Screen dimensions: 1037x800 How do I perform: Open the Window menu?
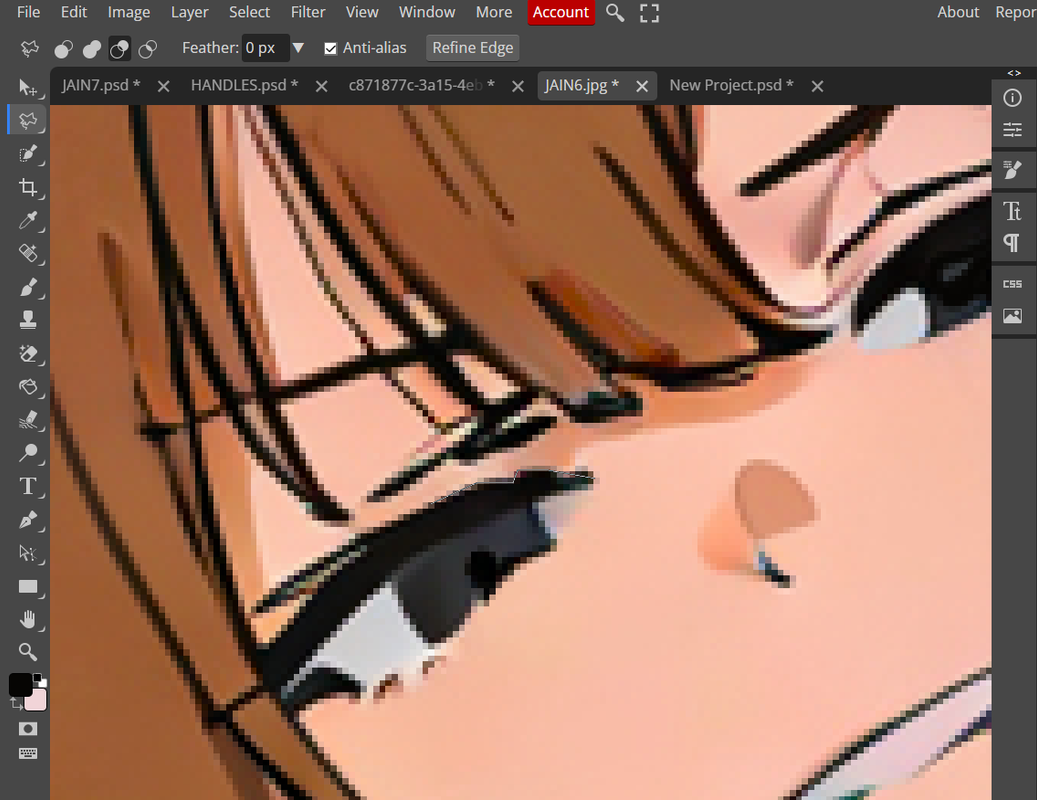[x=427, y=13]
